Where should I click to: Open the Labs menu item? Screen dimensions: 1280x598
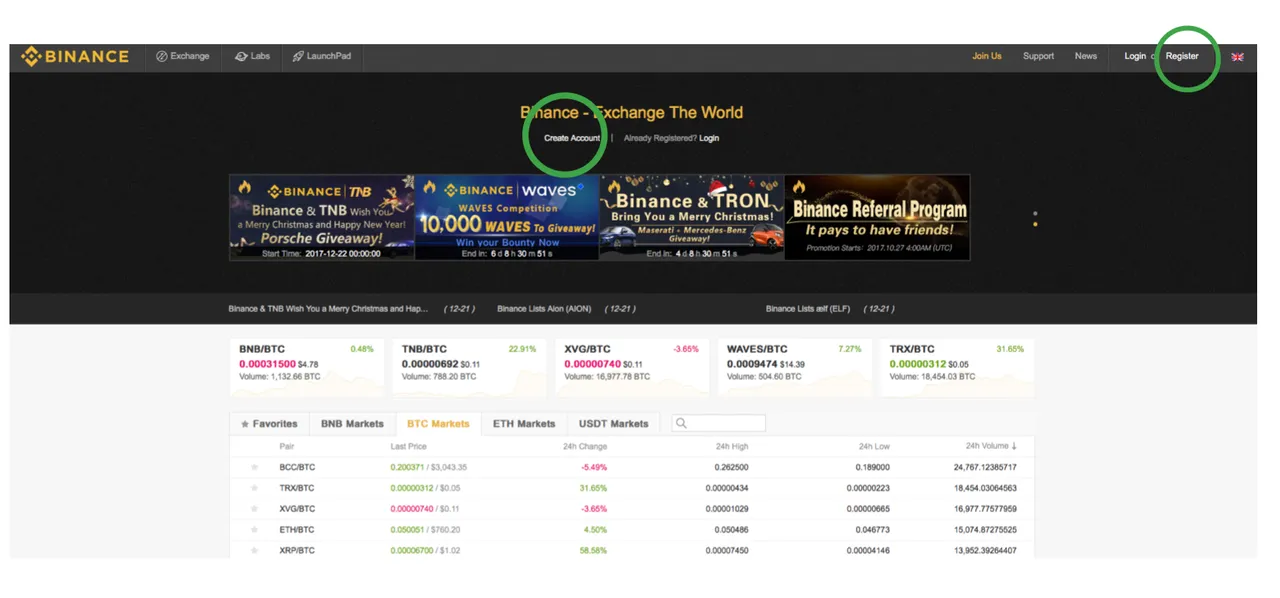pyautogui.click(x=252, y=56)
